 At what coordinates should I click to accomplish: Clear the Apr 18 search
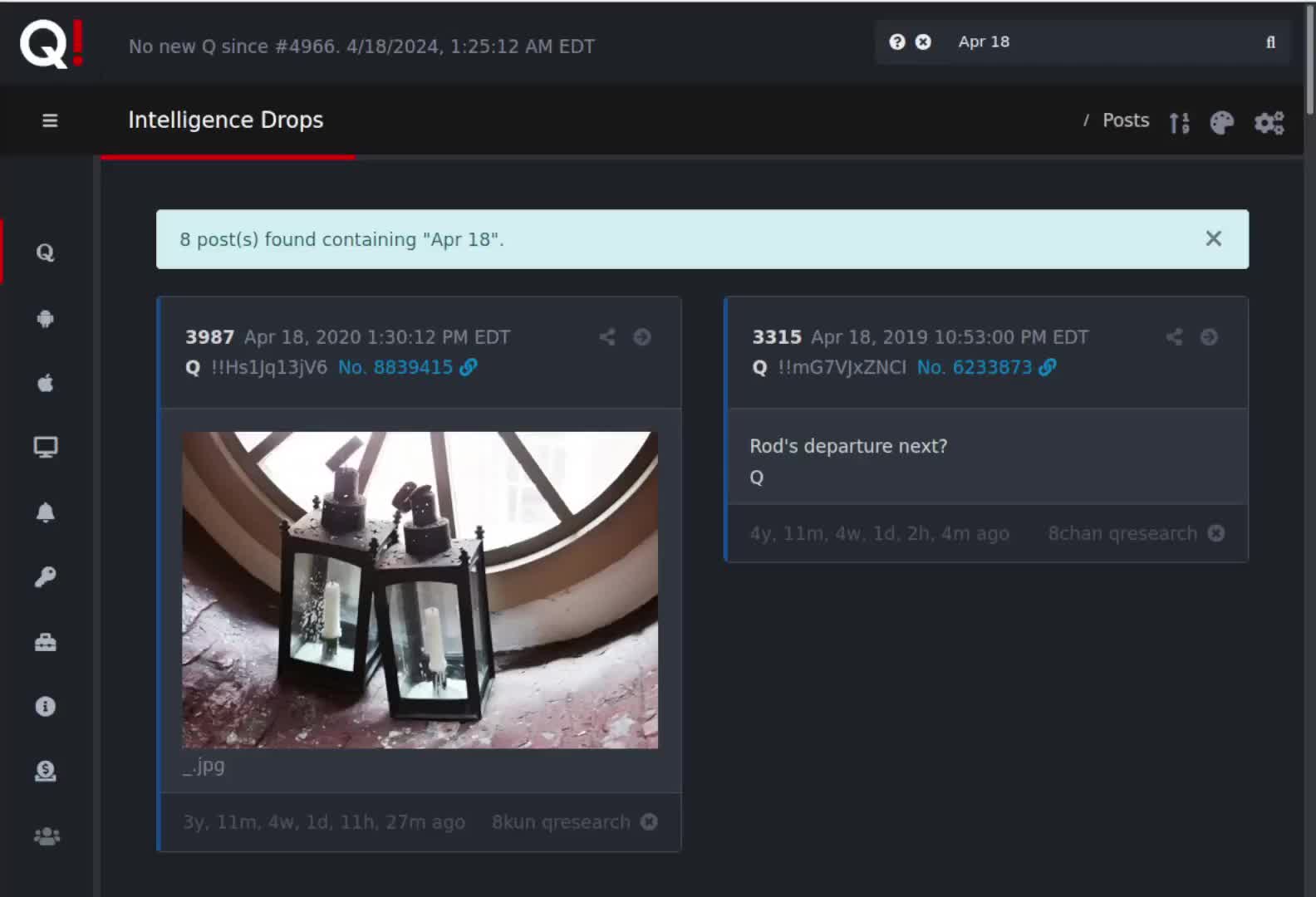[923, 42]
